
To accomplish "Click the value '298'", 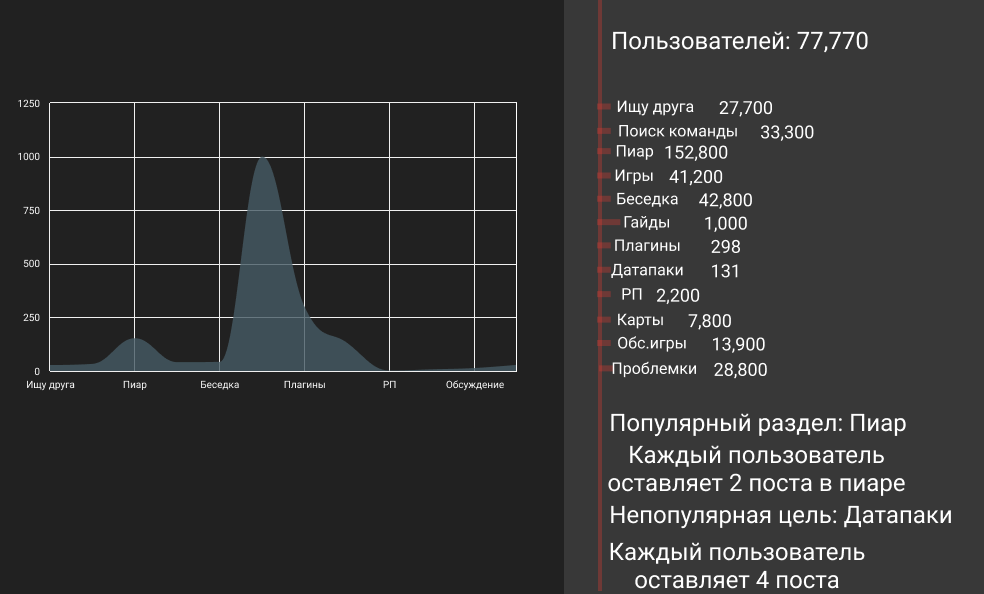I will [x=725, y=247].
